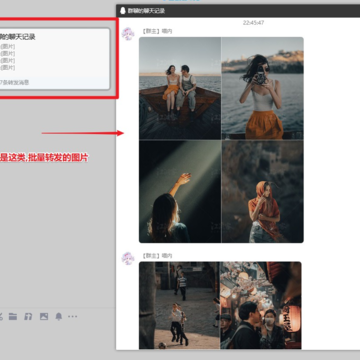Open the sender avatar above the street photos

click(x=128, y=258)
